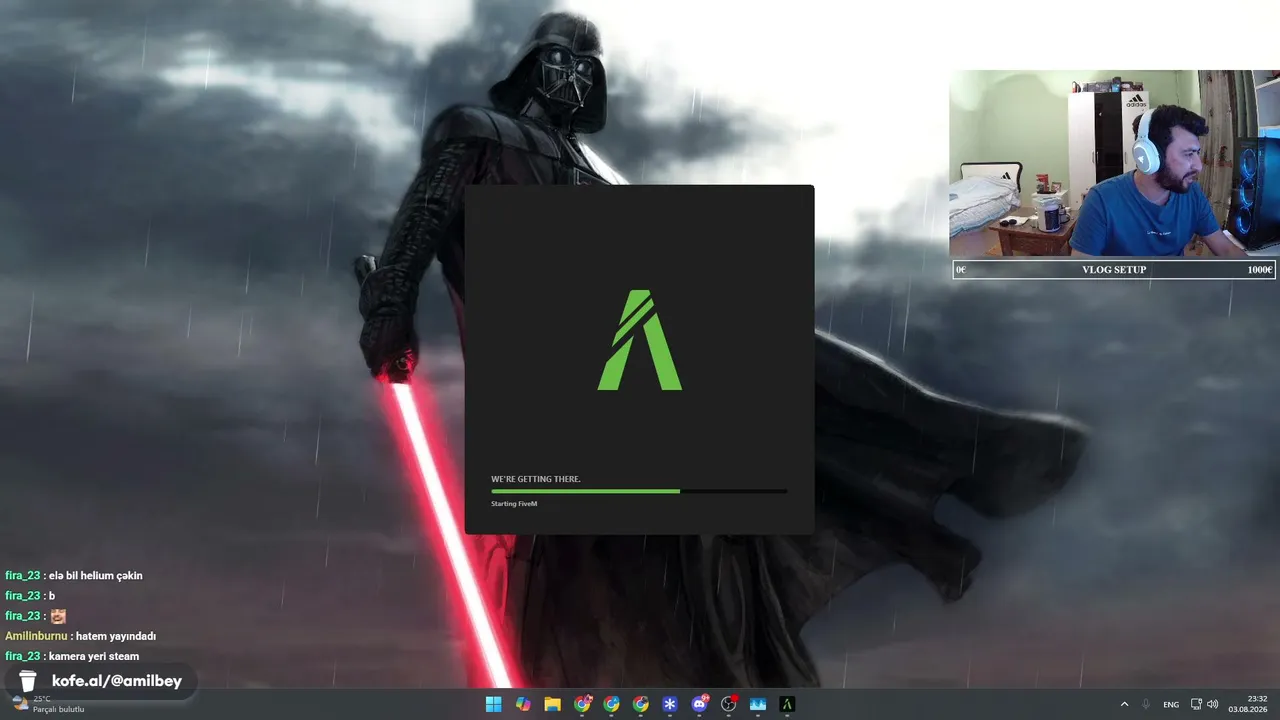1280x720 pixels.
Task: Open the clock and calendar showing 23:32
Action: tap(1250, 704)
